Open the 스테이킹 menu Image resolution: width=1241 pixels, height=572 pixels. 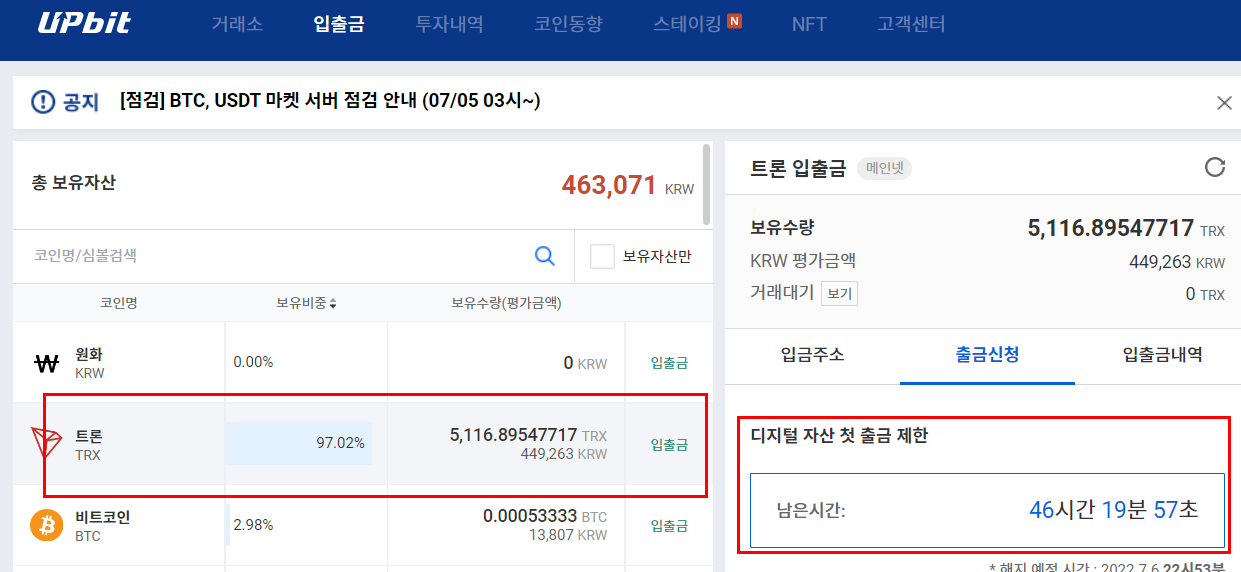tap(687, 24)
